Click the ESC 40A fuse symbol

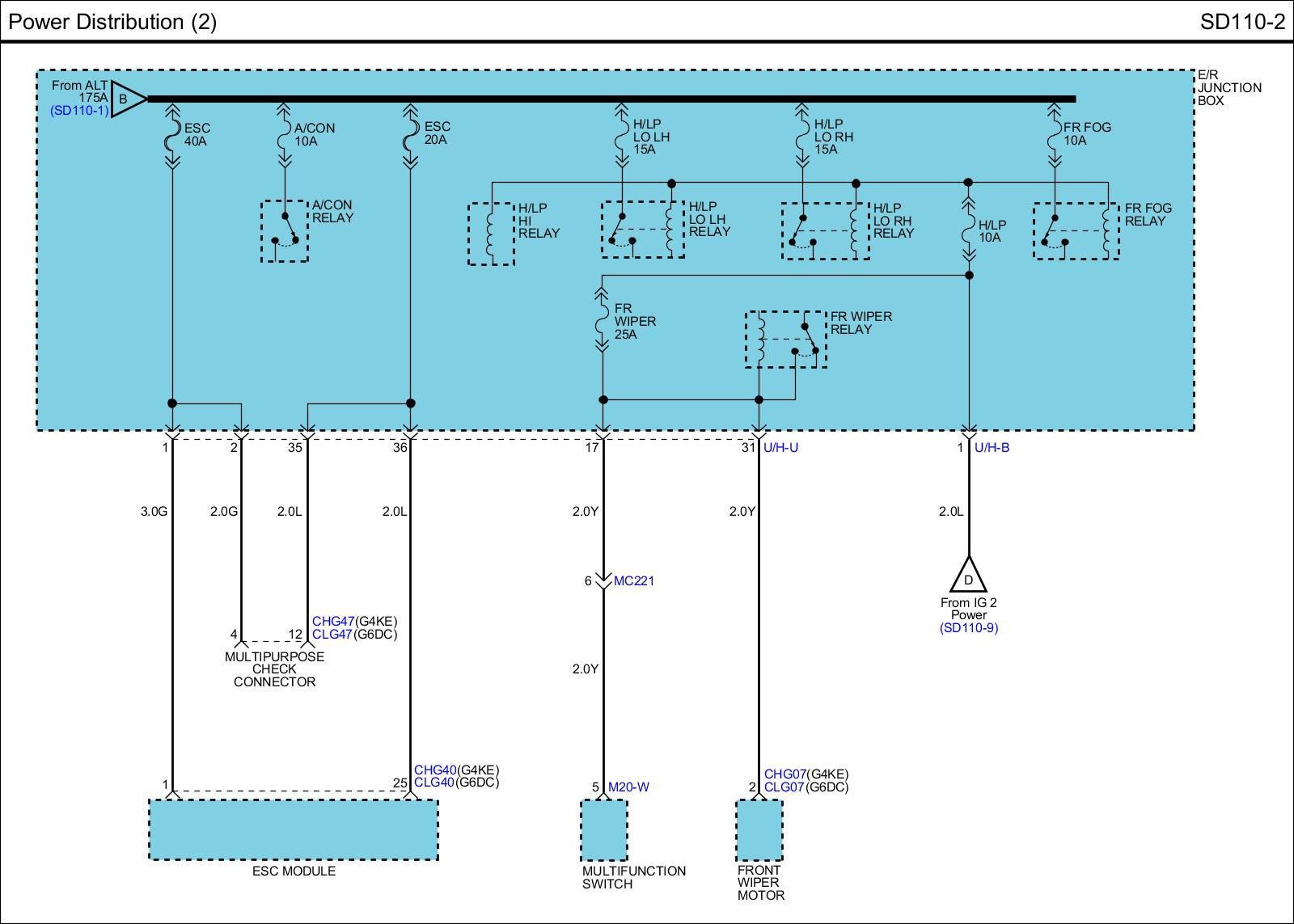point(172,140)
